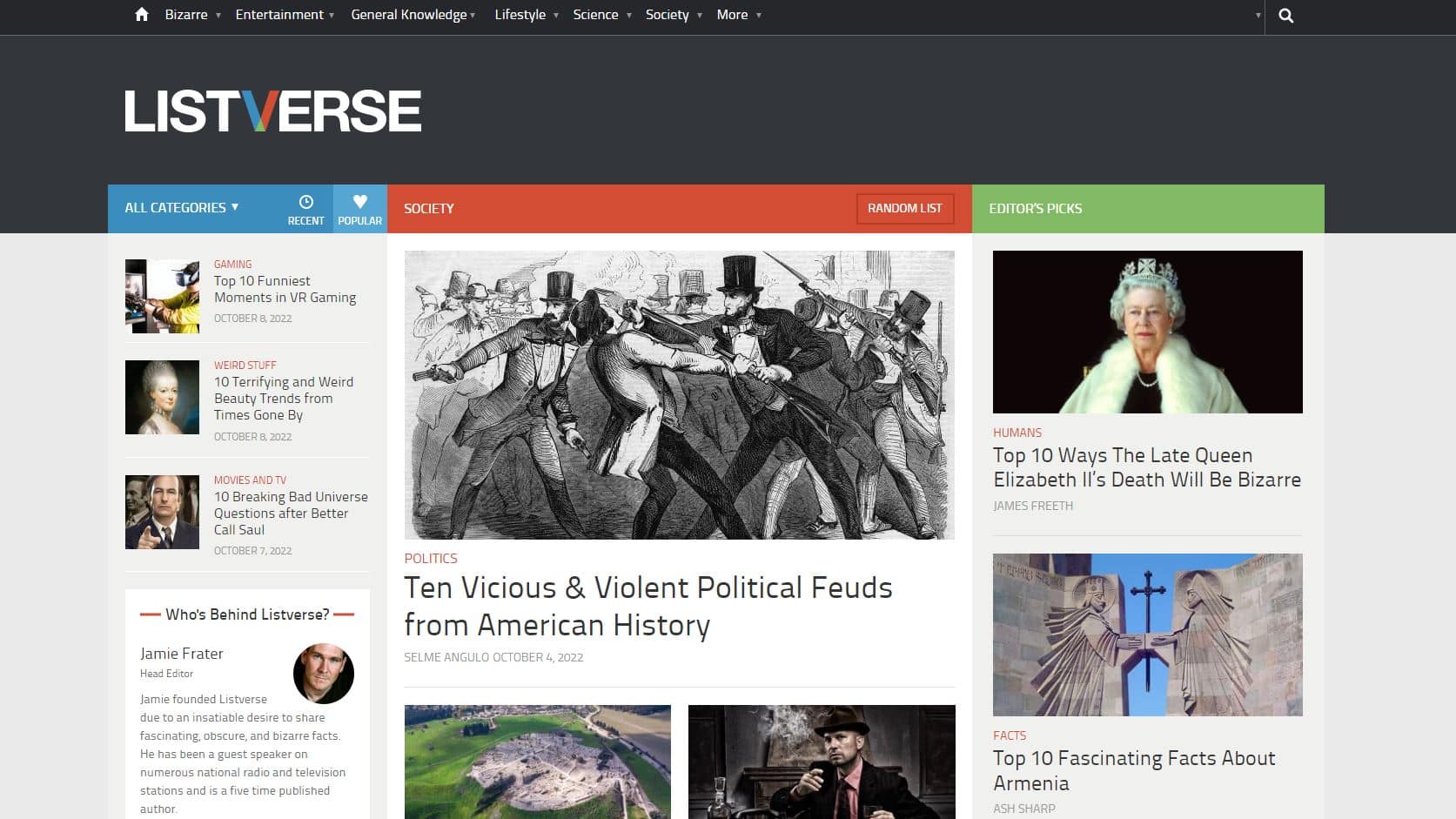This screenshot has width=1456, height=819.
Task: Open the political feuds engraving image
Action: pyautogui.click(x=679, y=395)
